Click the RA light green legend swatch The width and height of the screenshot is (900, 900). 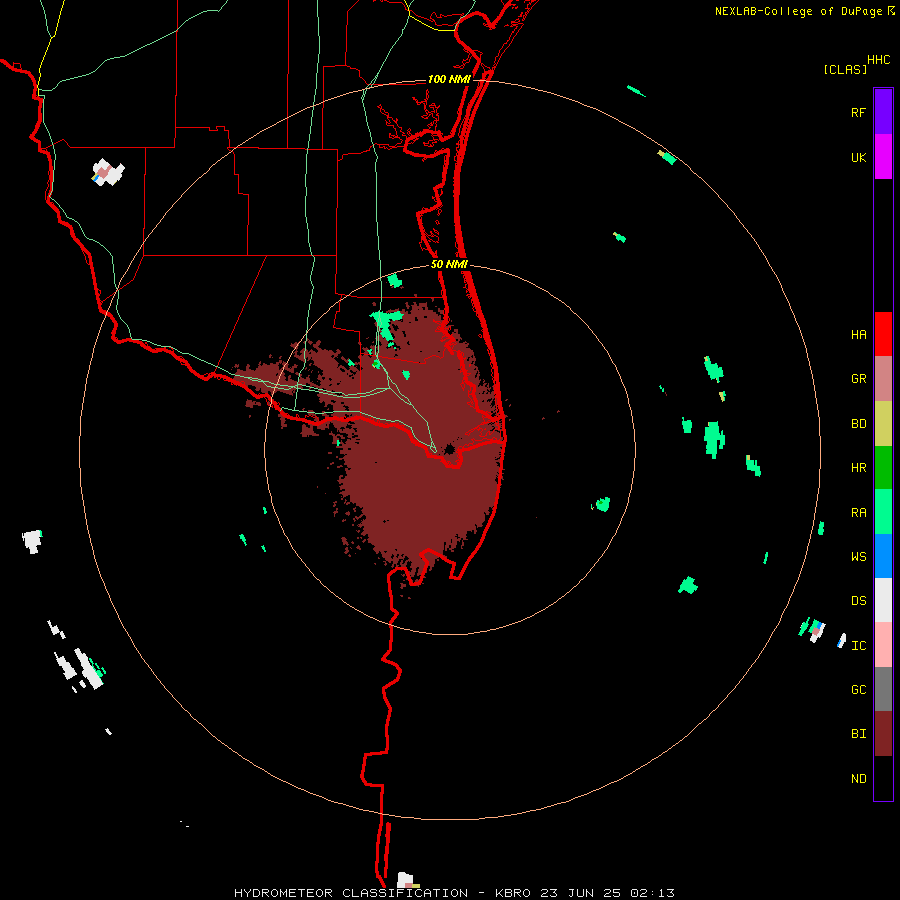coord(883,512)
